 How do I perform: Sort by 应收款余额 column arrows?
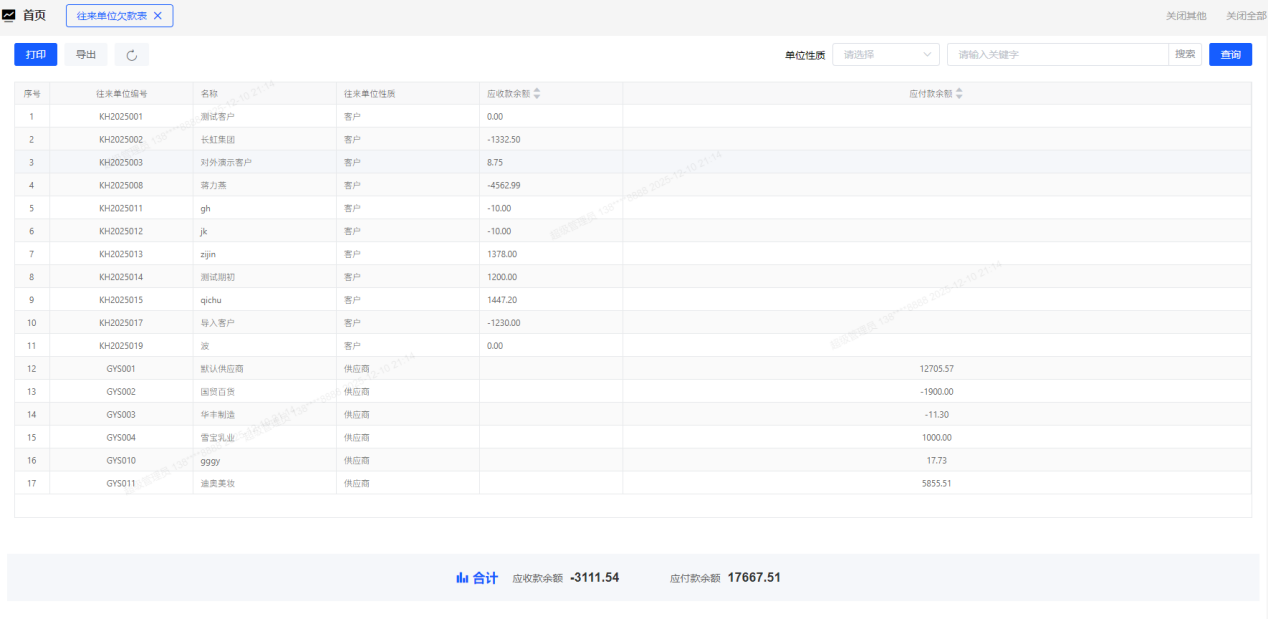537,94
